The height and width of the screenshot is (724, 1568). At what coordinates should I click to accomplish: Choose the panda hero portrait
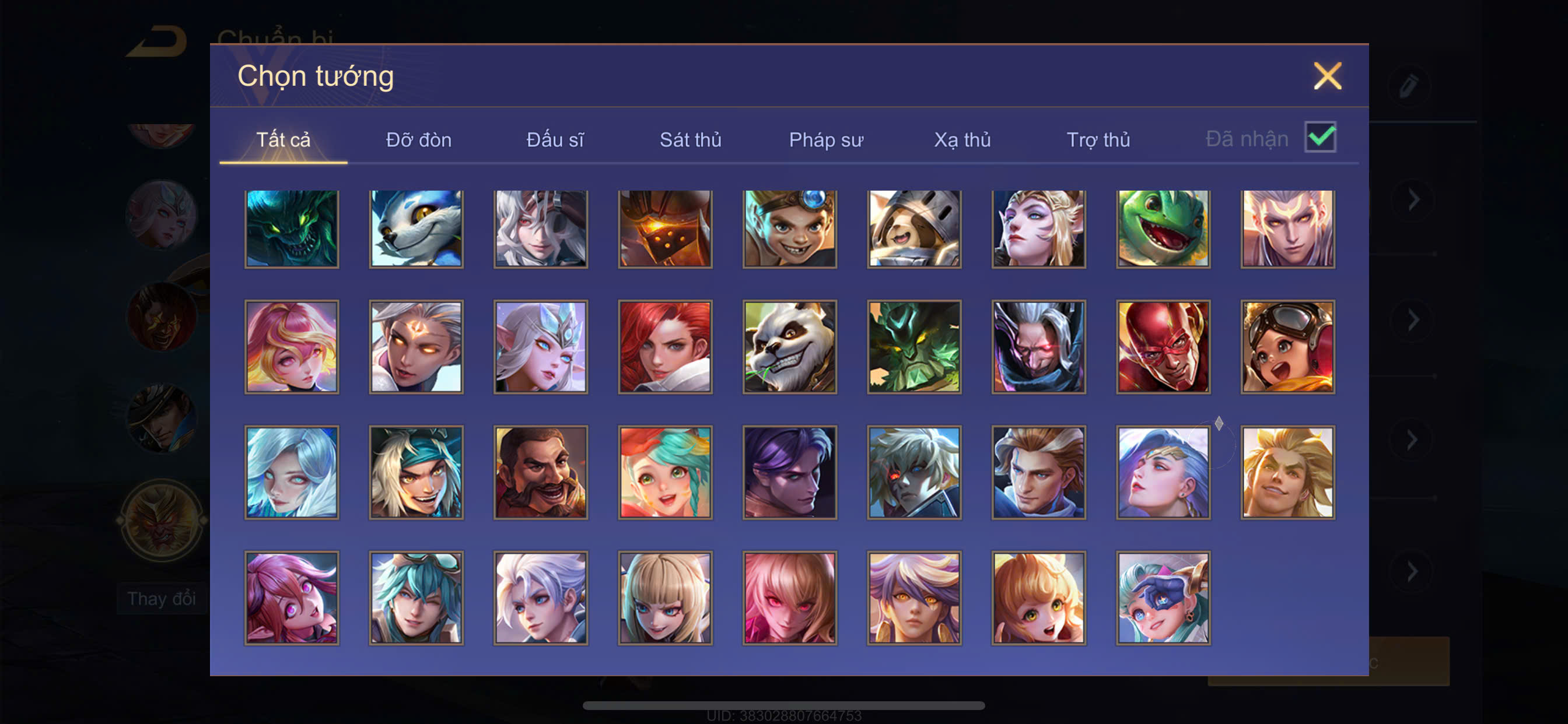pyautogui.click(x=789, y=347)
